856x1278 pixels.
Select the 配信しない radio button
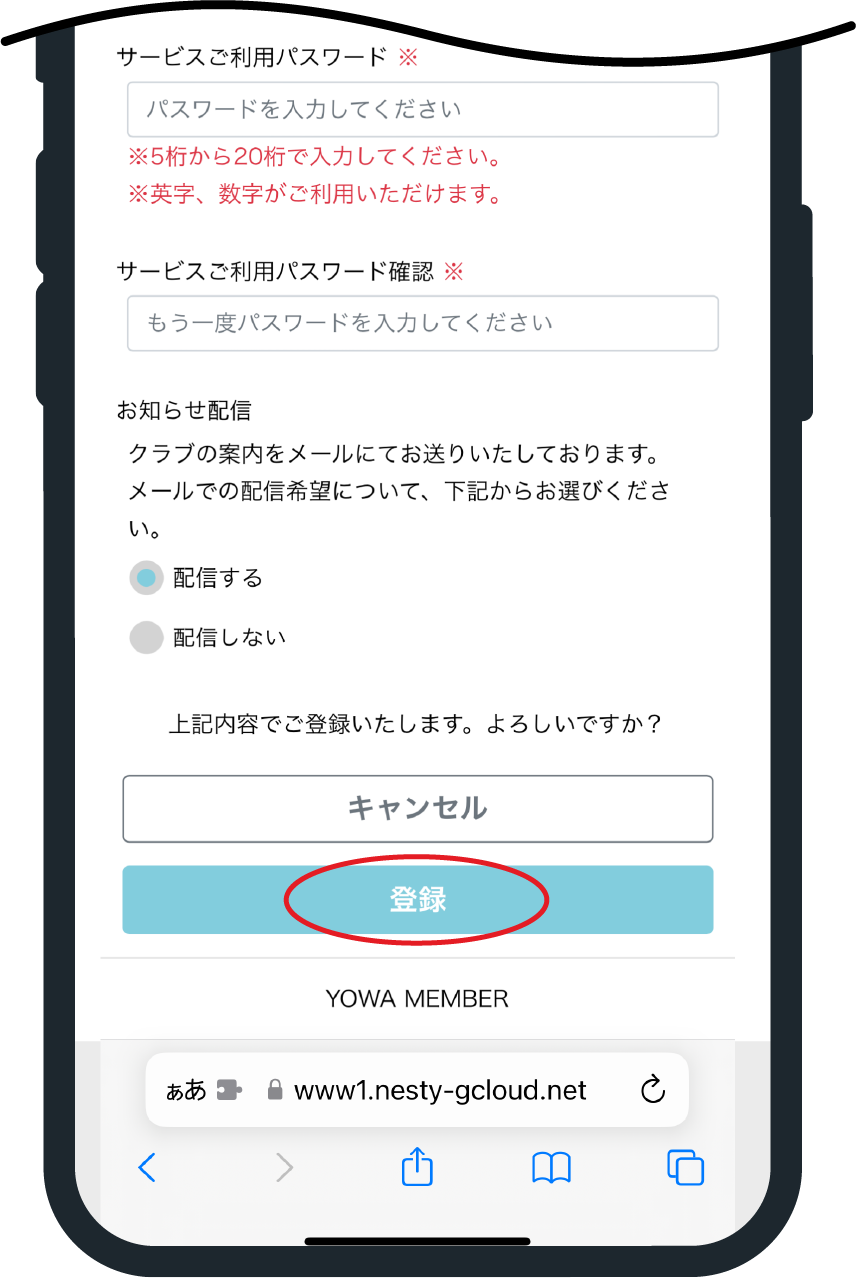(x=147, y=638)
